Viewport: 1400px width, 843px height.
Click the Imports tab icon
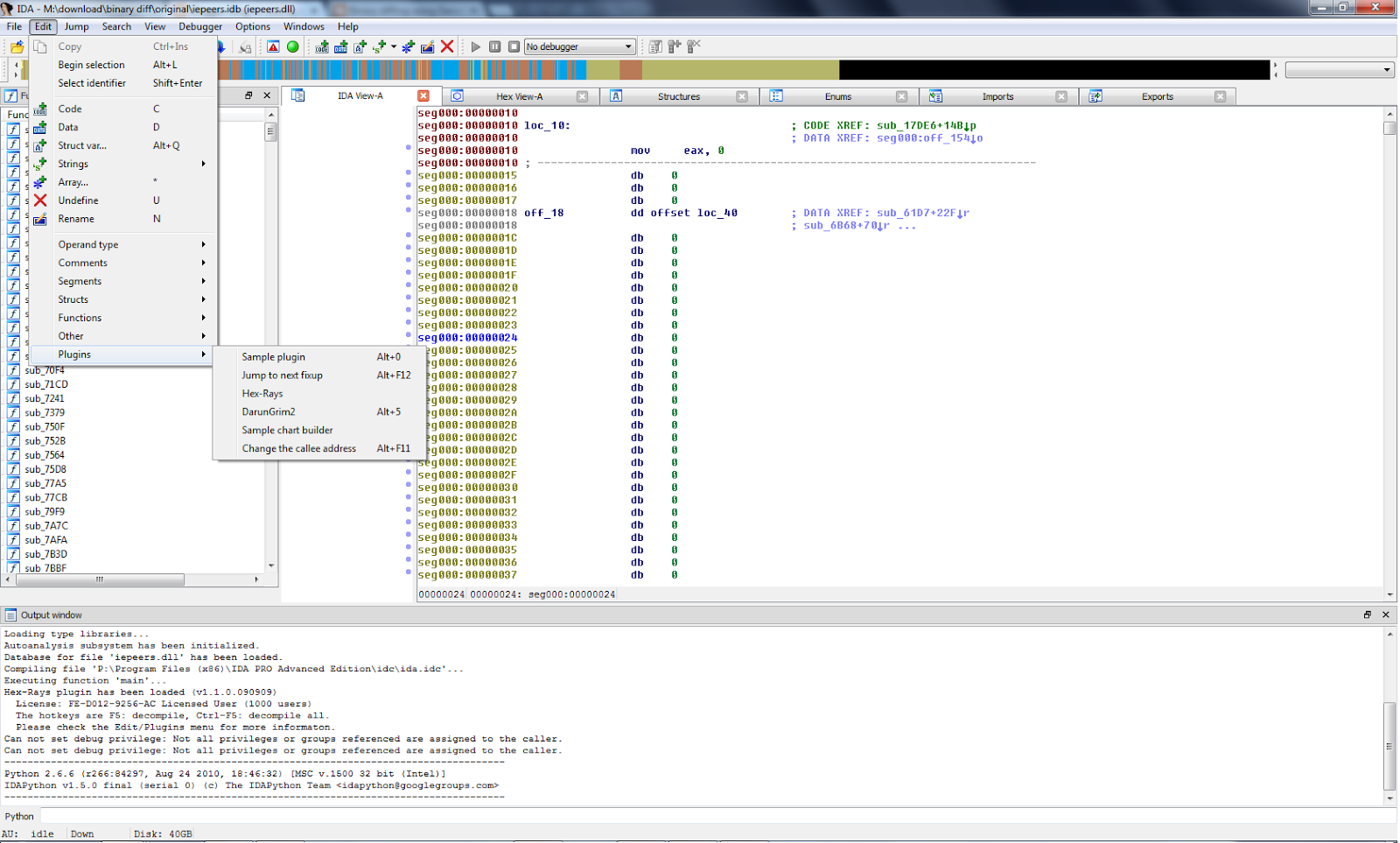935,95
